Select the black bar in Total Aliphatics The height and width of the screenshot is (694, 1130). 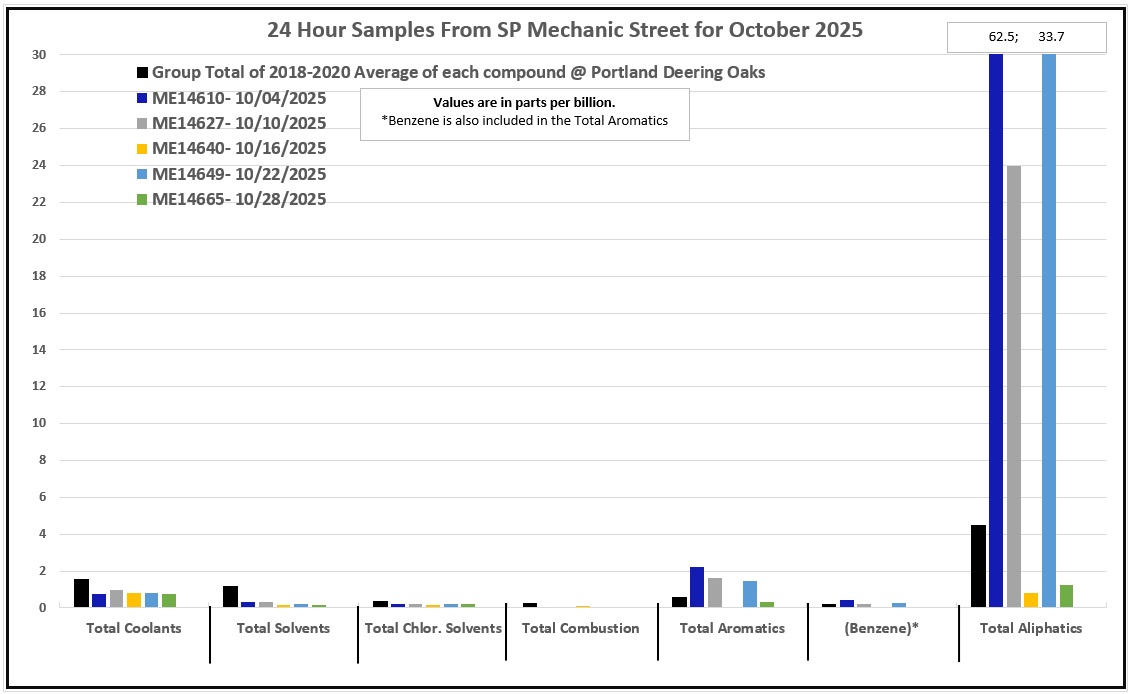(979, 566)
